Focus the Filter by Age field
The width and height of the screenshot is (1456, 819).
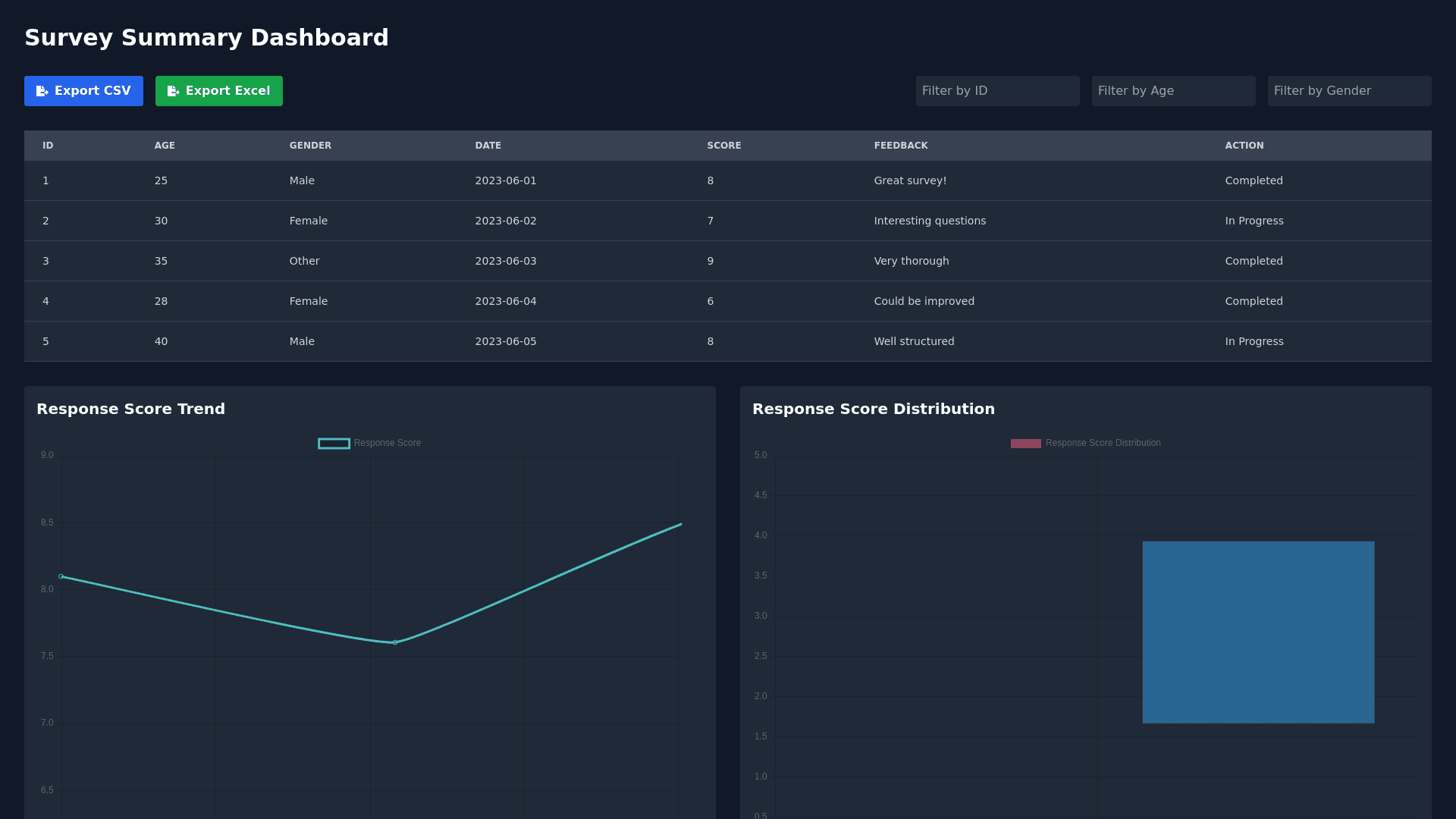click(1173, 91)
